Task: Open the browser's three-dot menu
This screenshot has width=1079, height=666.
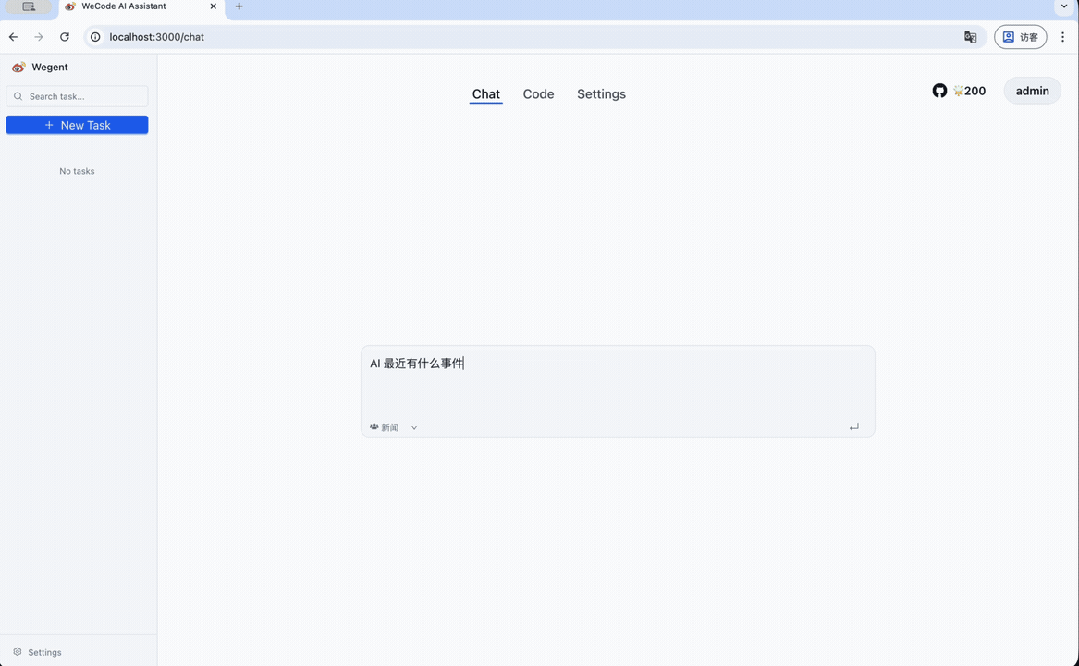Action: [1062, 36]
